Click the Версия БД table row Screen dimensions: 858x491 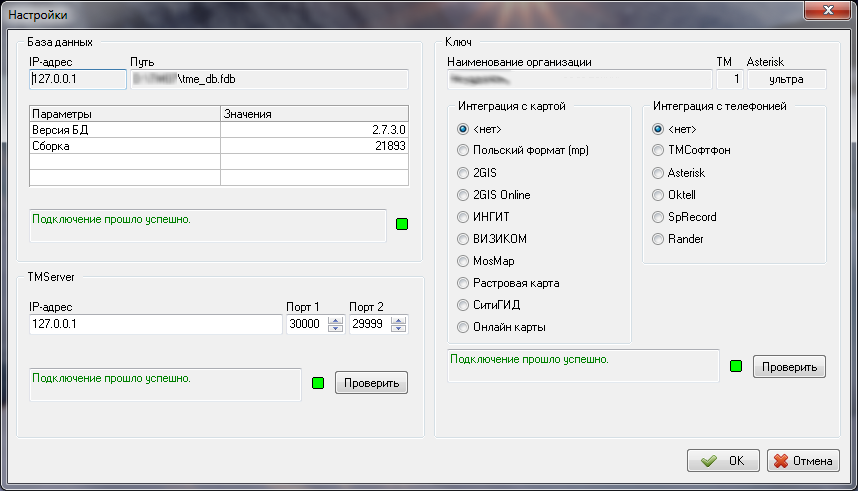coord(219,130)
